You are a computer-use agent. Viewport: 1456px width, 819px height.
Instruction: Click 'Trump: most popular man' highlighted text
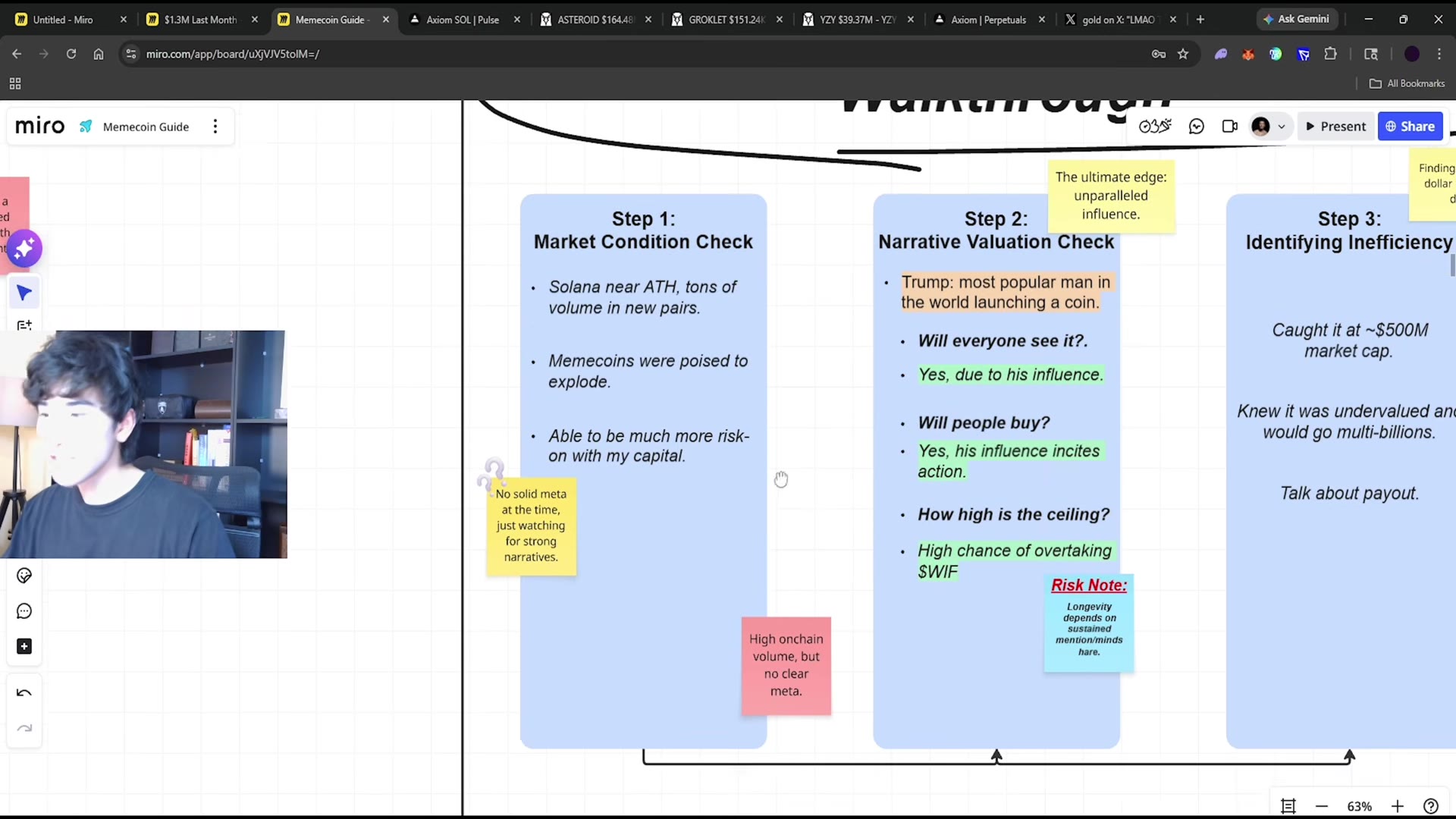pos(1006,293)
